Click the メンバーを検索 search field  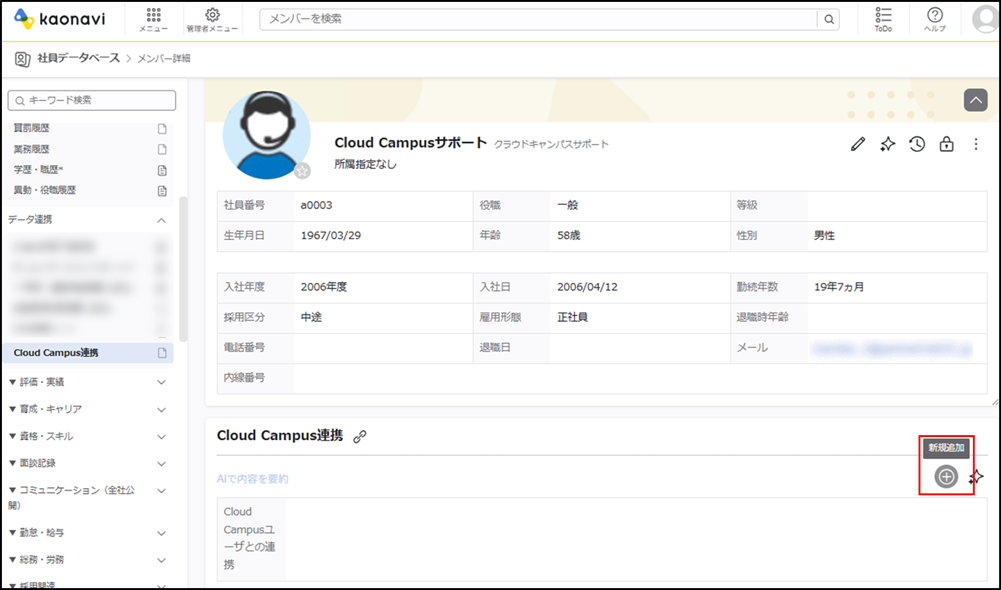[538, 19]
